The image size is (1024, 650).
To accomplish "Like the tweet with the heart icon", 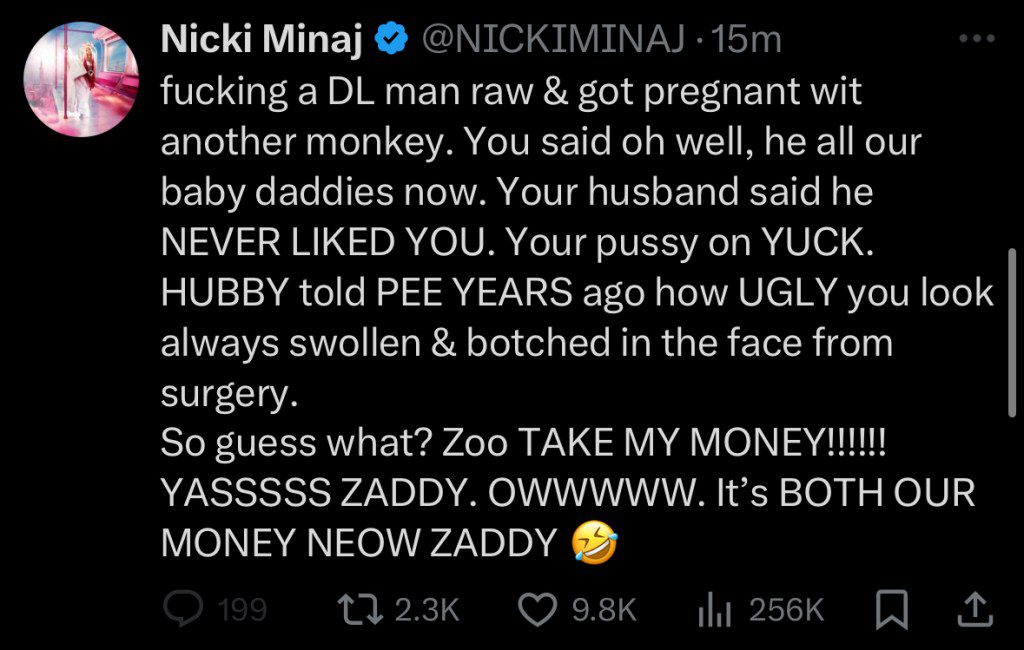I will [539, 608].
